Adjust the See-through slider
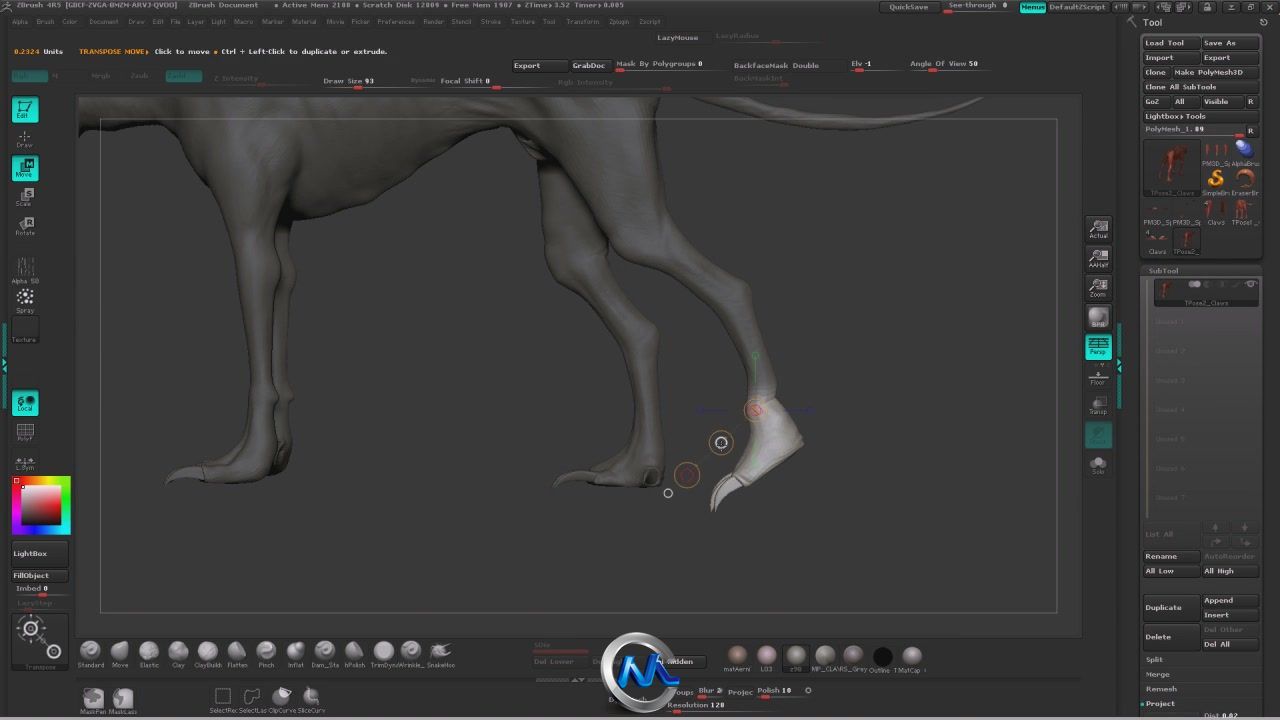This screenshot has height=720, width=1280. 978,6
